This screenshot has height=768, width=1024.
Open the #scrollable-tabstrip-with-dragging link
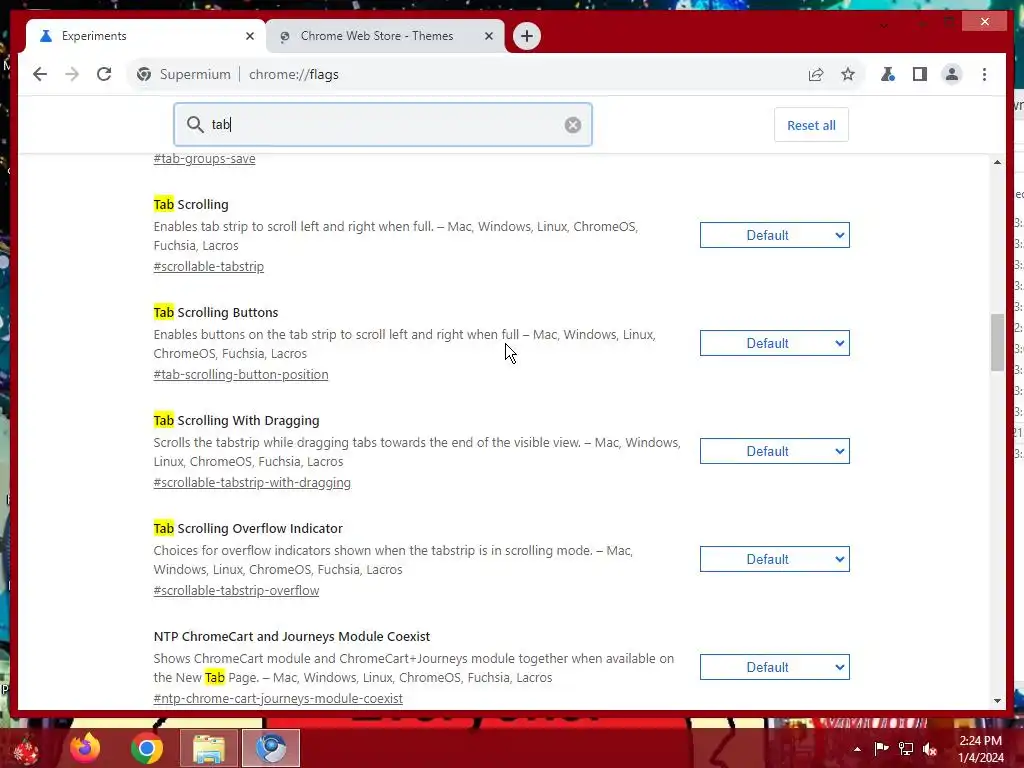(x=252, y=483)
